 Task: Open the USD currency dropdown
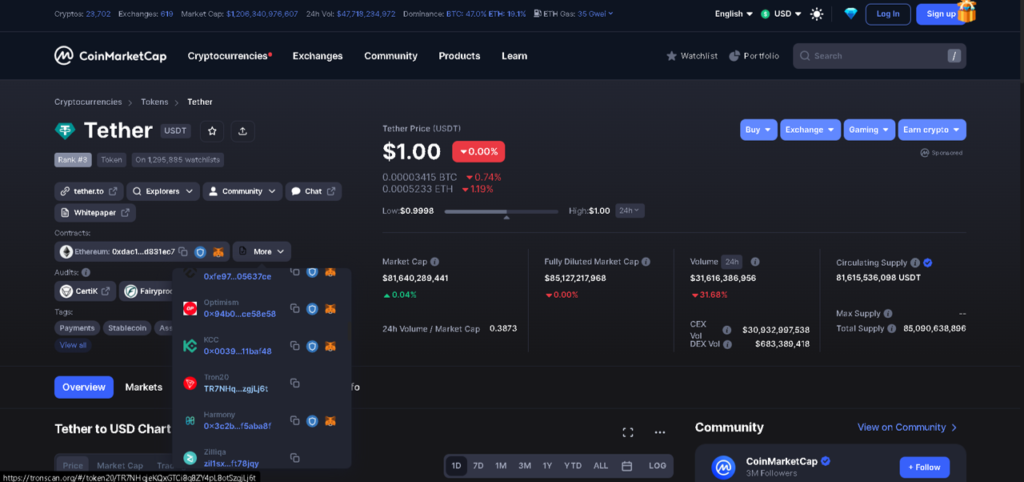coord(781,14)
